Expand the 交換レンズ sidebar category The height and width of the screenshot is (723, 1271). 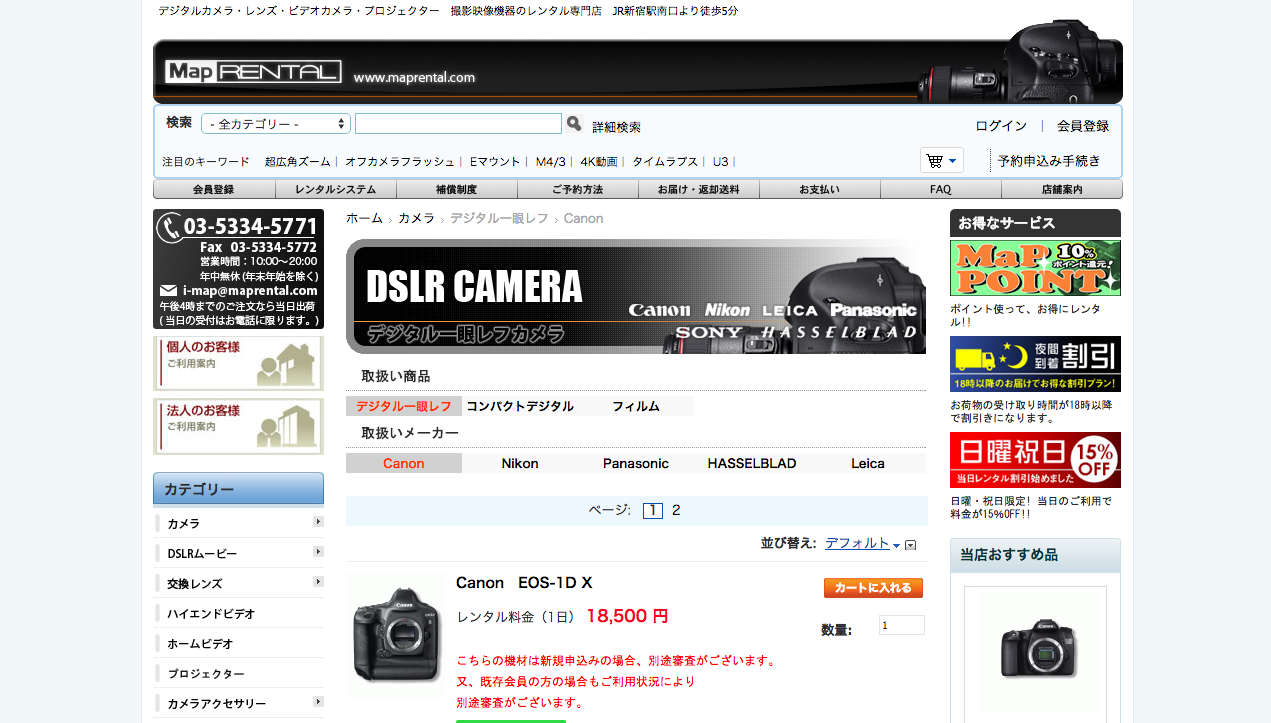tap(318, 582)
